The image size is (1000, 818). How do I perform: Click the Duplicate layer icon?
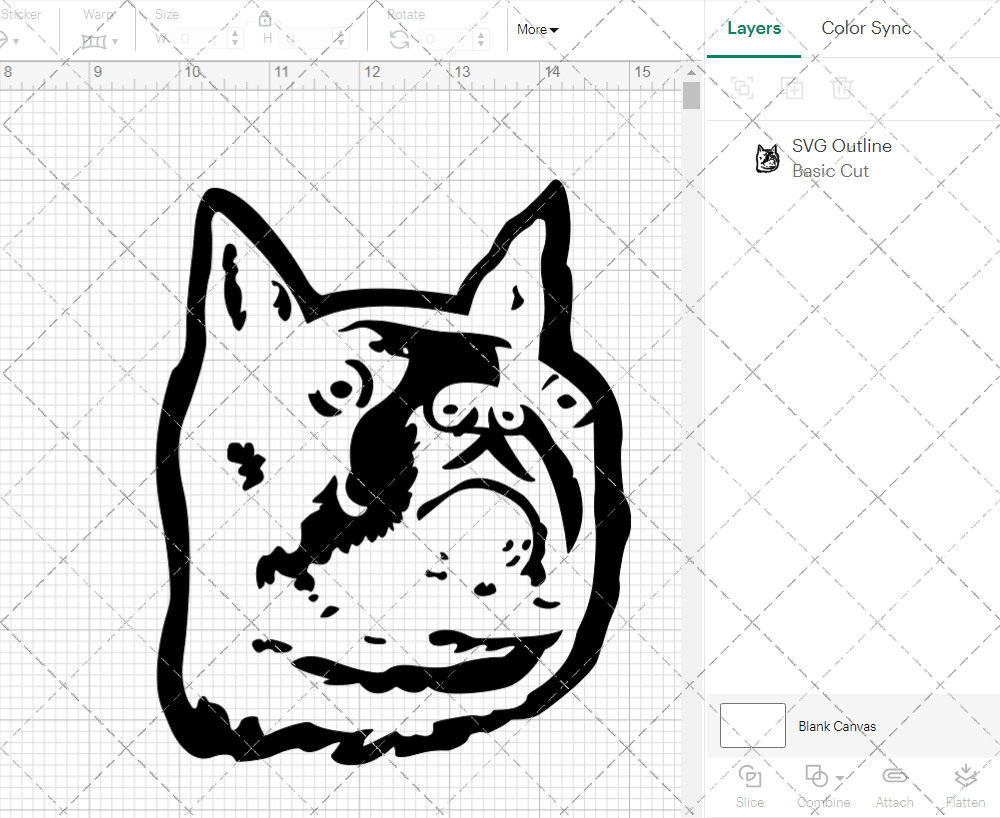792,88
